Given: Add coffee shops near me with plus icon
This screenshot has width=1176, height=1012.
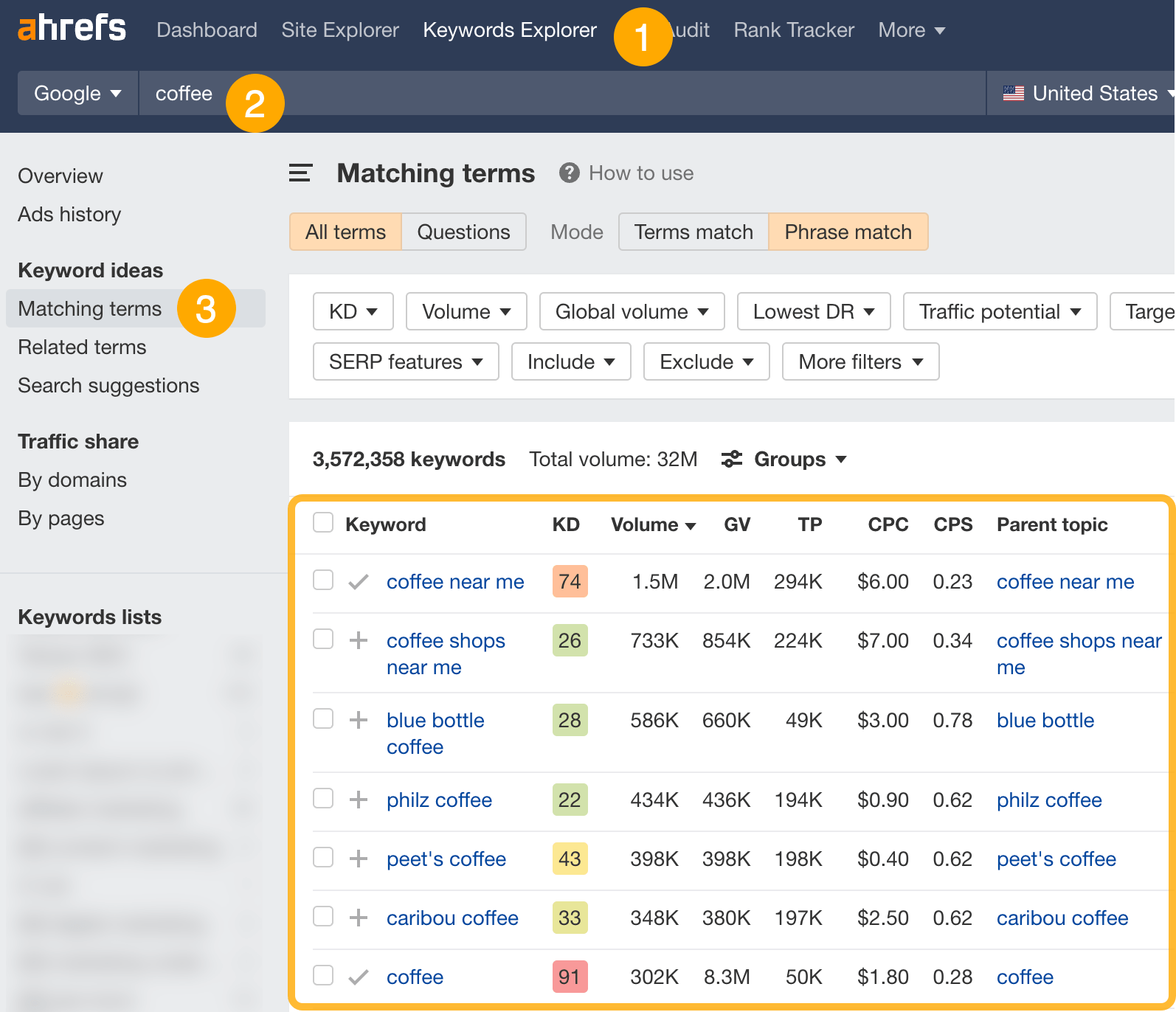Looking at the screenshot, I should 359,640.
